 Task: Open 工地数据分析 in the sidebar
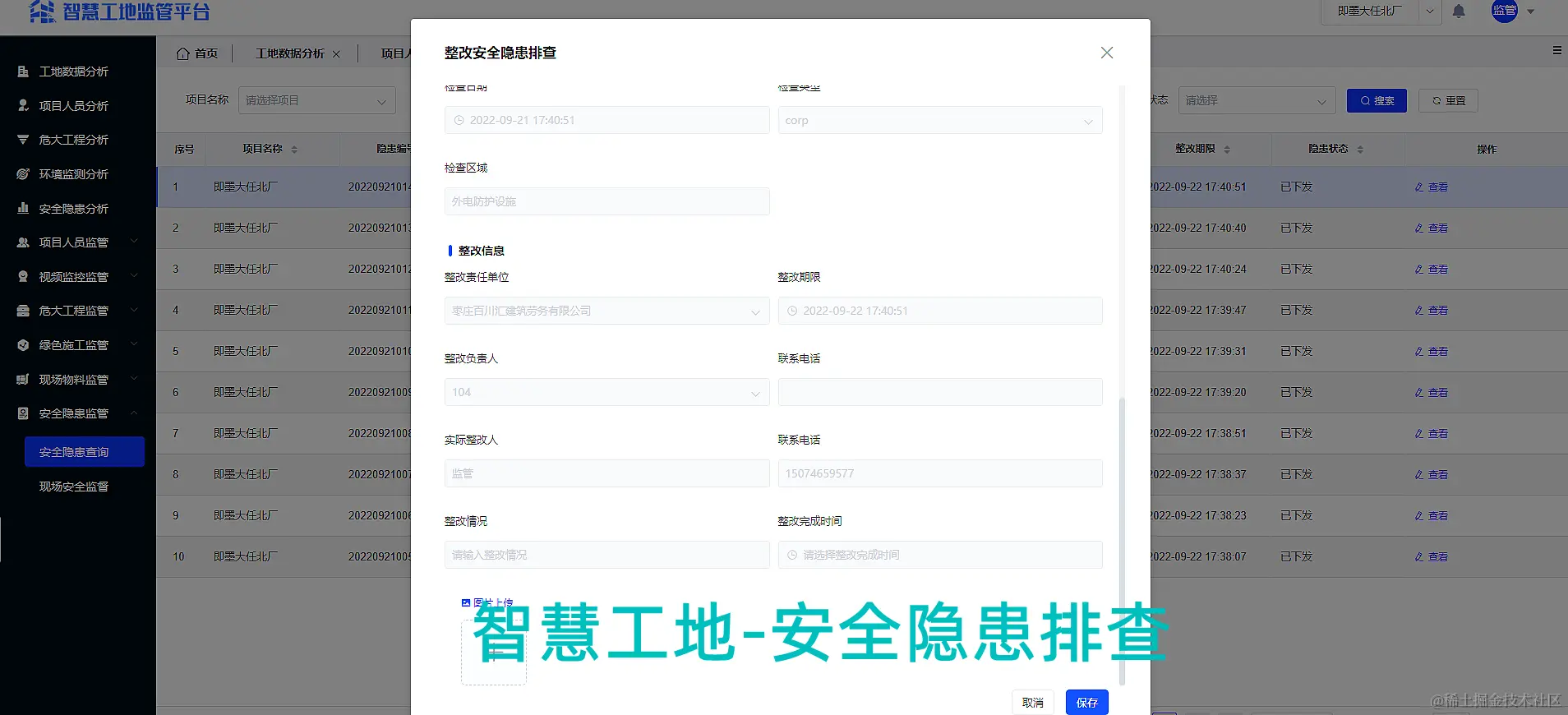[x=74, y=71]
